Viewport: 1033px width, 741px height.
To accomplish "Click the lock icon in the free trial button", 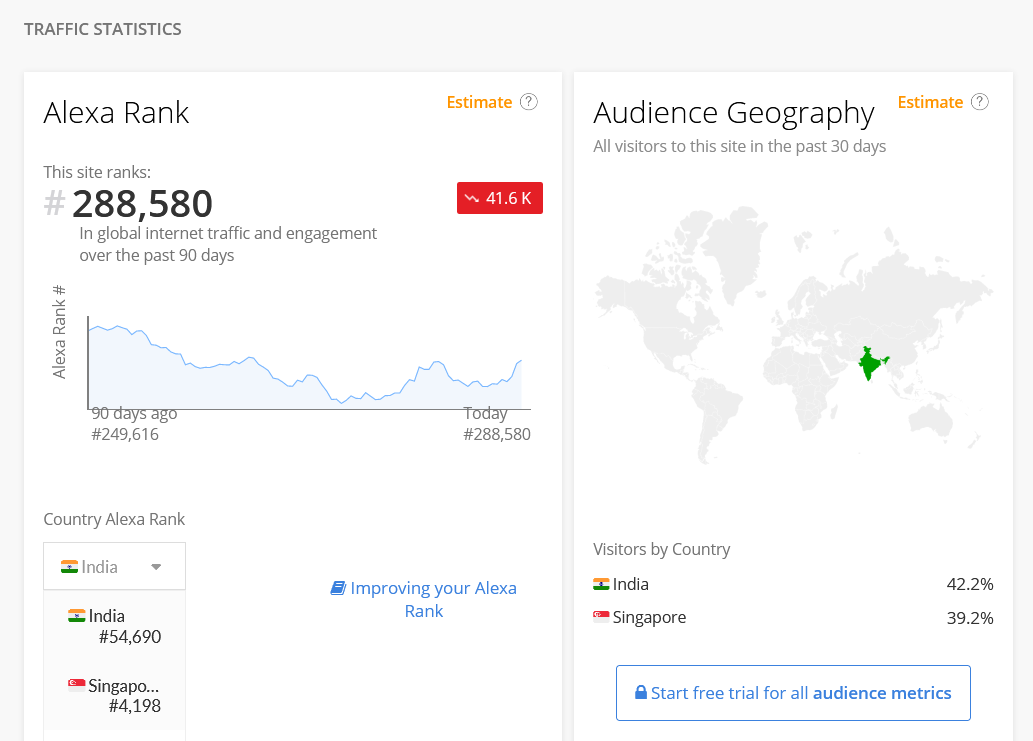I will [x=640, y=693].
